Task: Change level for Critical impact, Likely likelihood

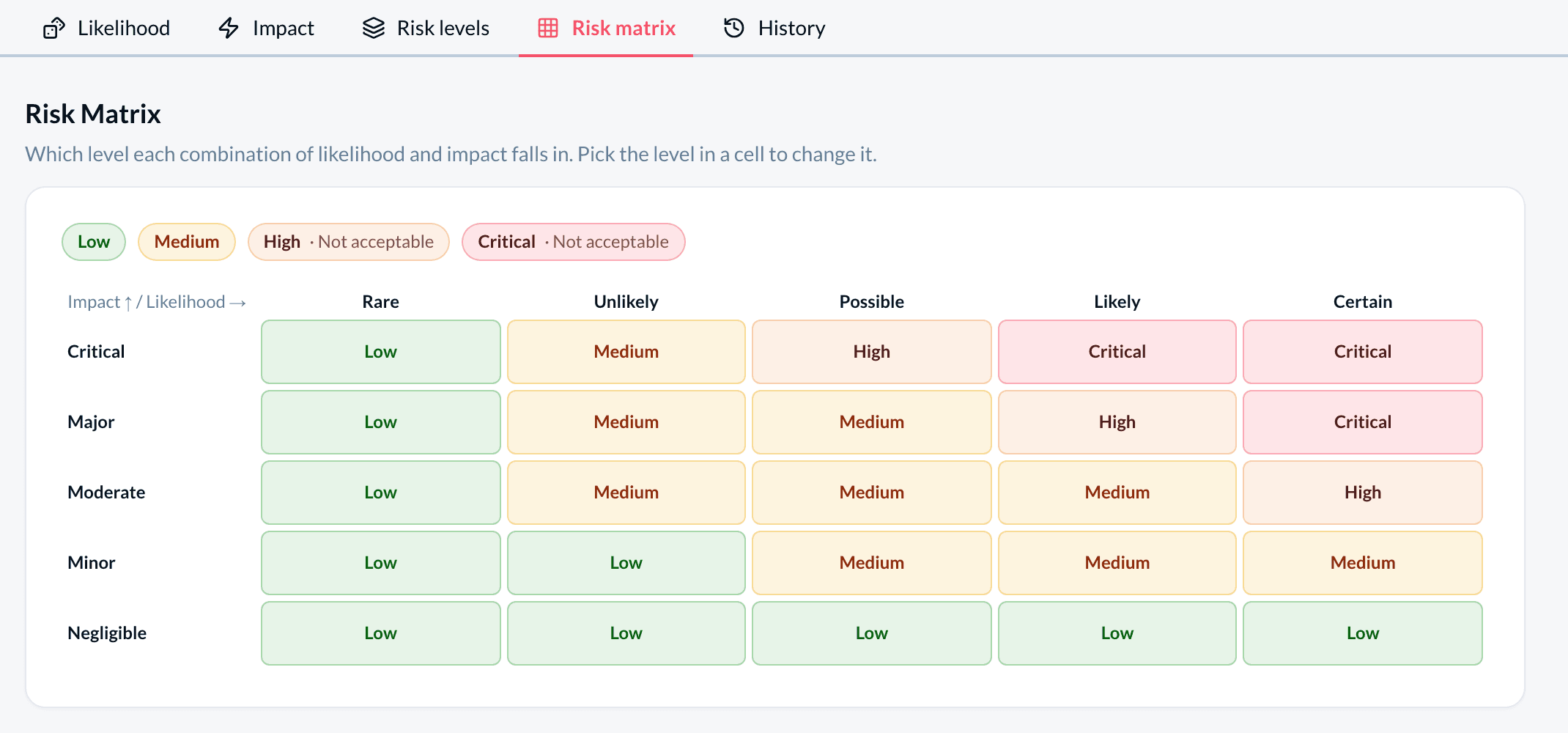Action: click(x=1117, y=352)
